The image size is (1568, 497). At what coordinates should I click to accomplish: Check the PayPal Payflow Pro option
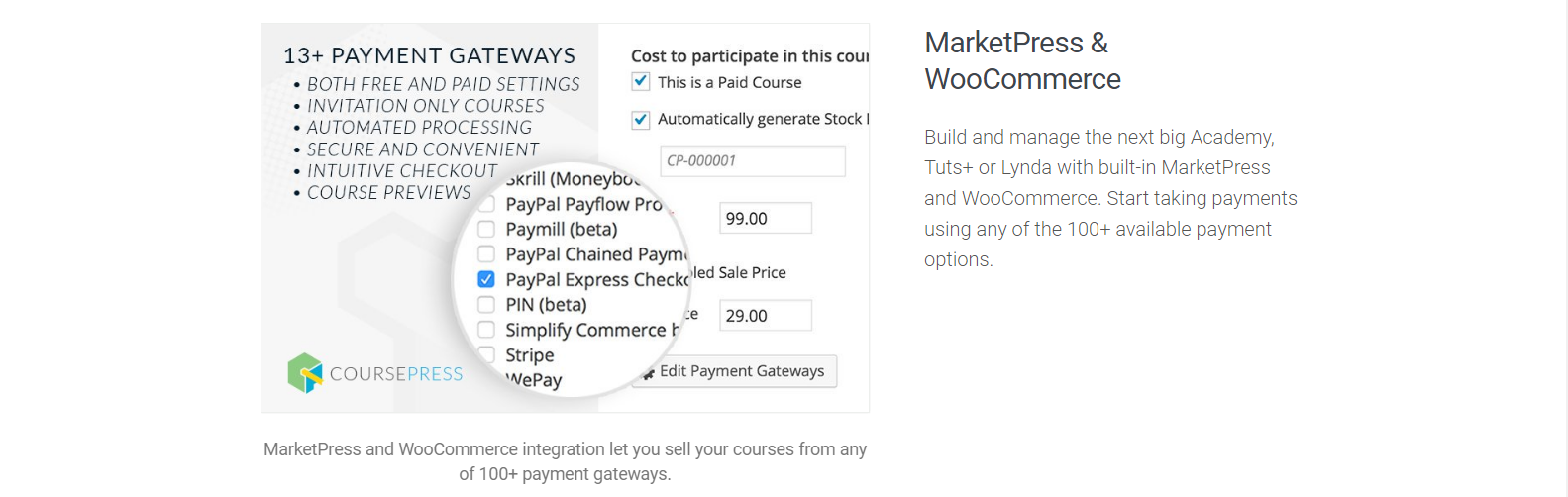click(x=486, y=204)
